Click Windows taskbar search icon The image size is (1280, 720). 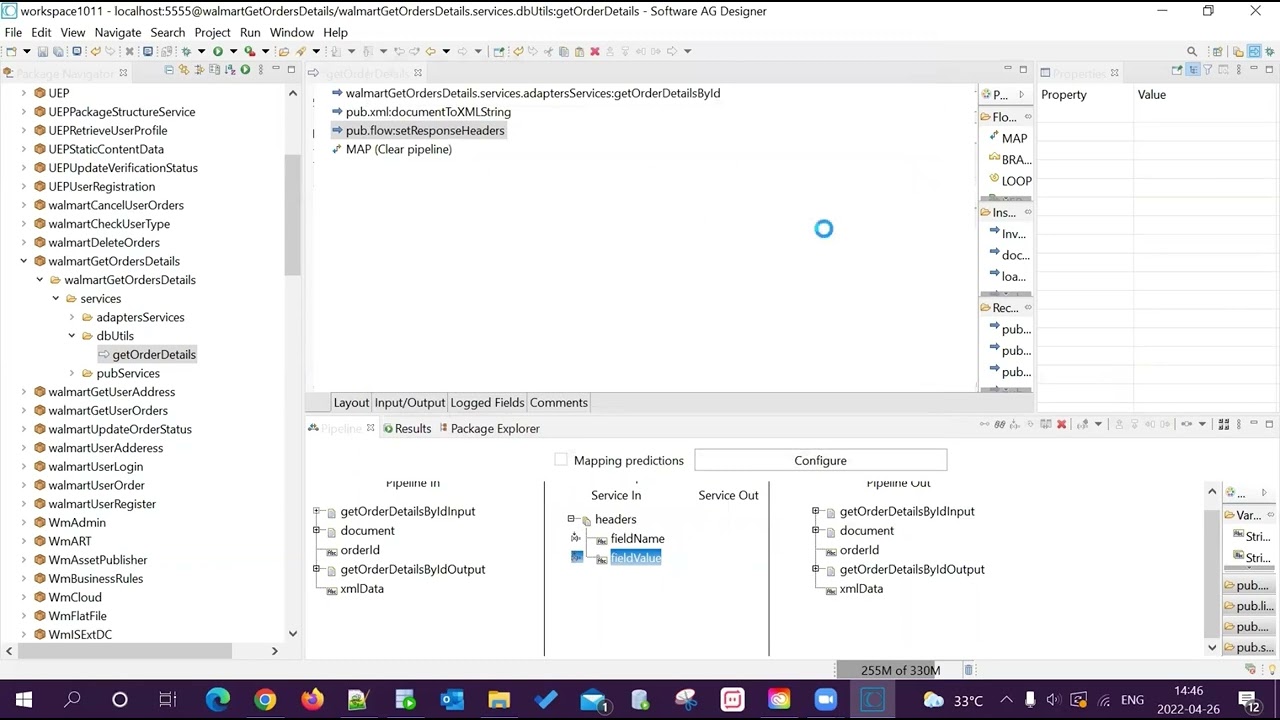point(72,700)
